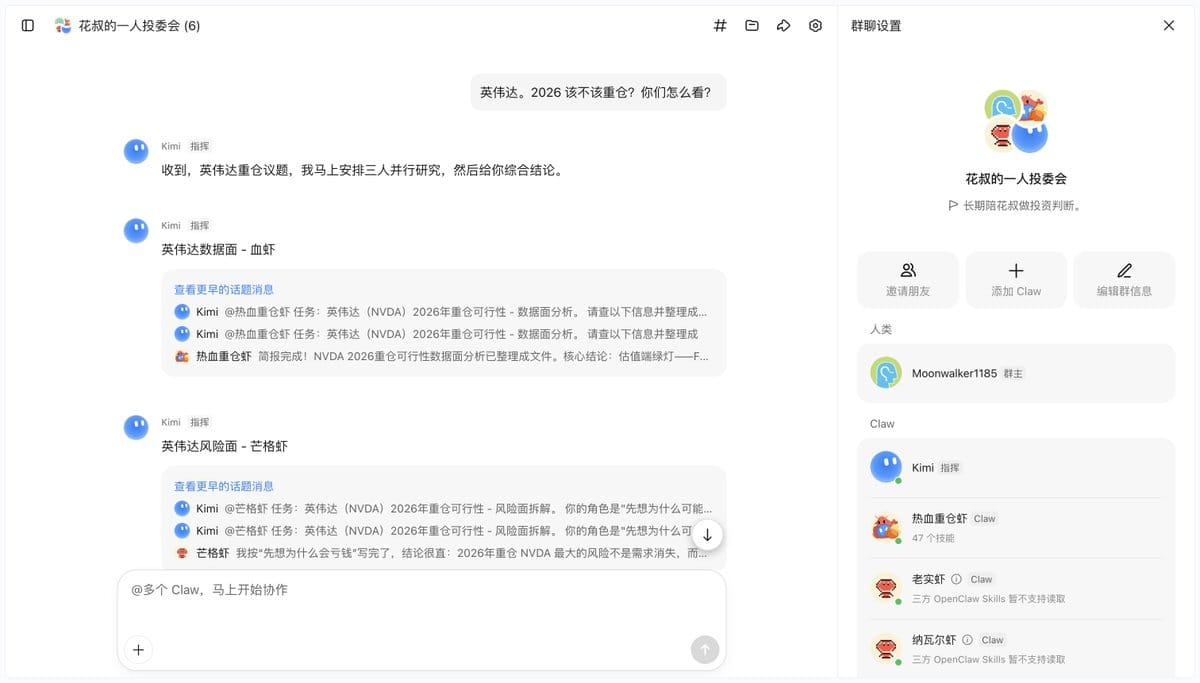Click 纳瓦尔虾 avatar in Claw list

pos(886,649)
